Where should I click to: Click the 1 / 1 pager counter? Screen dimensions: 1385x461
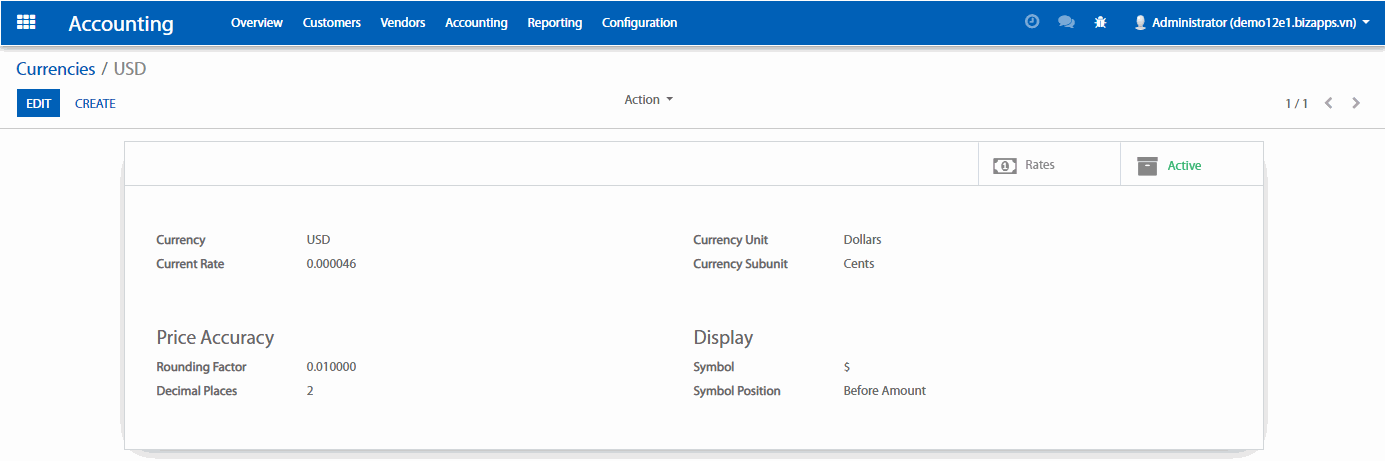tap(1296, 103)
